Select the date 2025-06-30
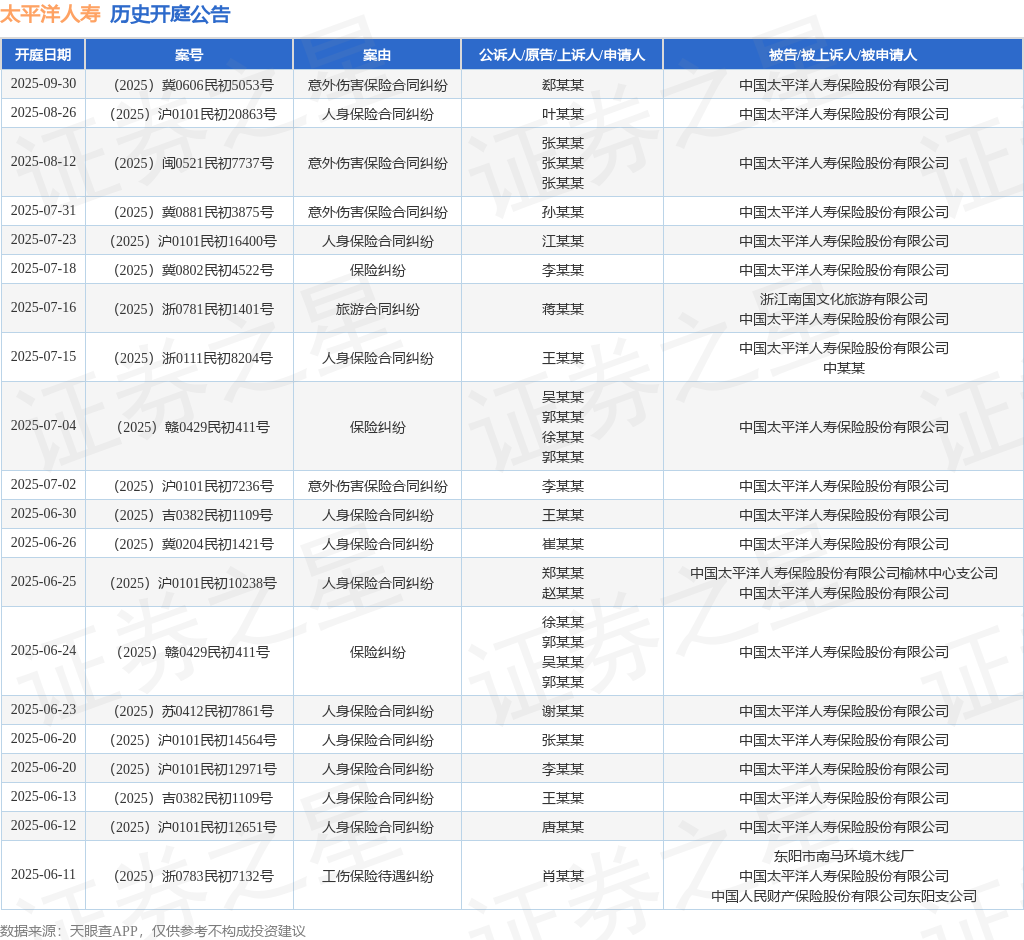The width and height of the screenshot is (1024, 940). [43, 514]
